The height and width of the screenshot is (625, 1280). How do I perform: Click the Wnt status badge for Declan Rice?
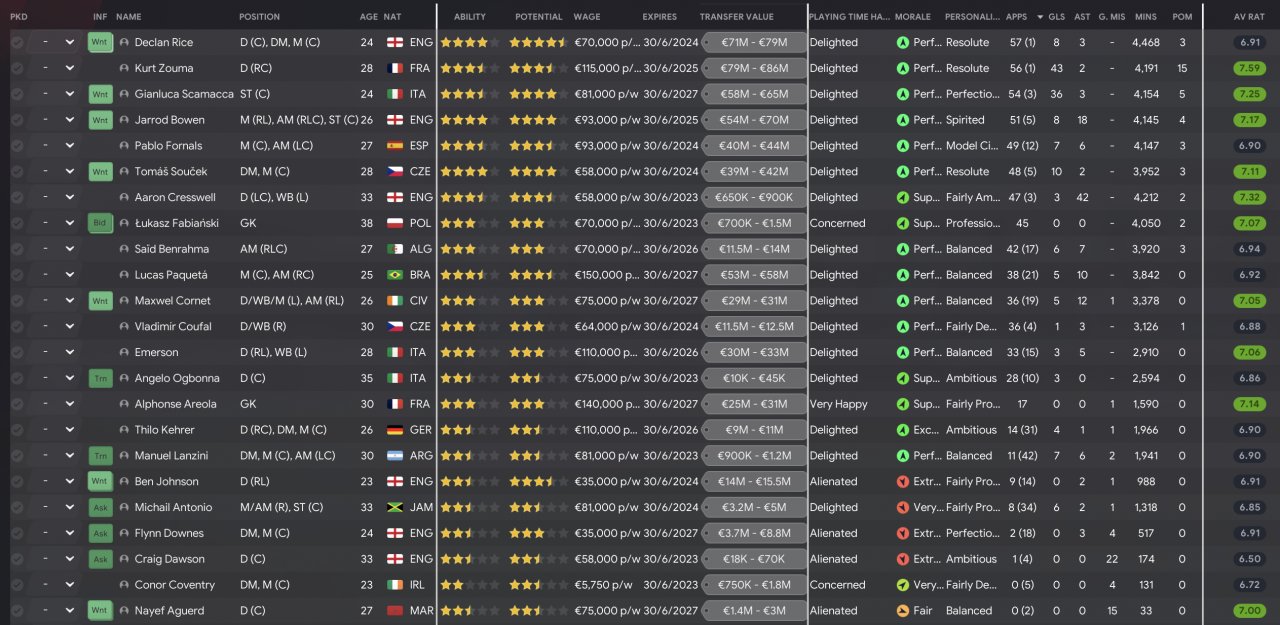tap(99, 42)
